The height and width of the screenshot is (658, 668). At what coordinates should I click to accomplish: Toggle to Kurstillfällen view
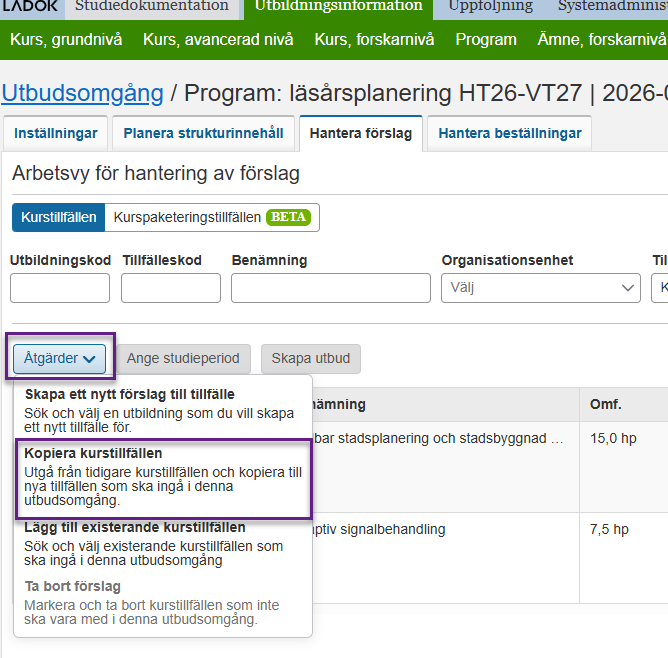[58, 217]
